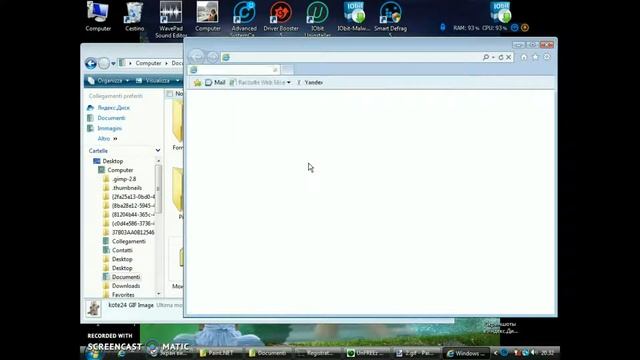
Task: Open a new tab in Internet Explorer
Action: tap(287, 70)
